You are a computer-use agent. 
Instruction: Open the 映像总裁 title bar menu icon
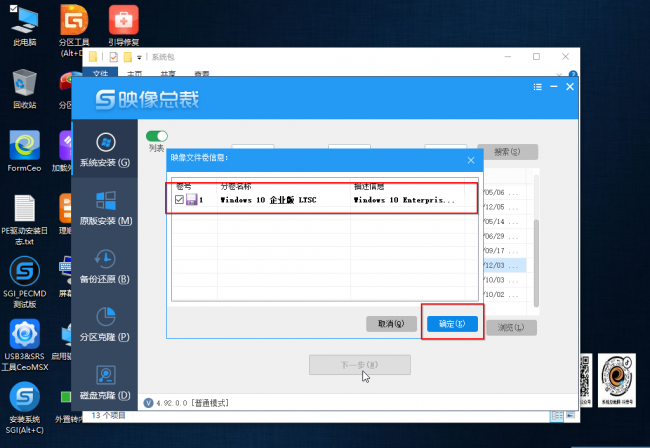click(x=538, y=87)
